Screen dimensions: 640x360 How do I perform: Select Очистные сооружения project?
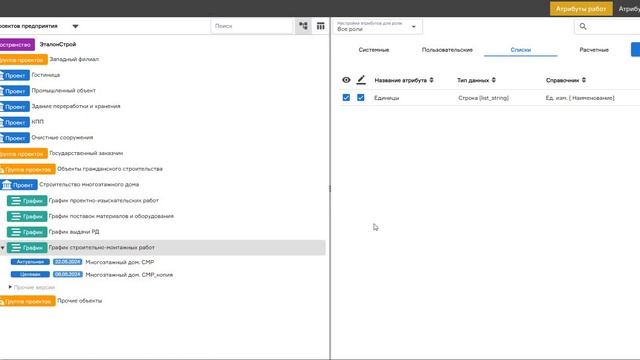tap(62, 138)
